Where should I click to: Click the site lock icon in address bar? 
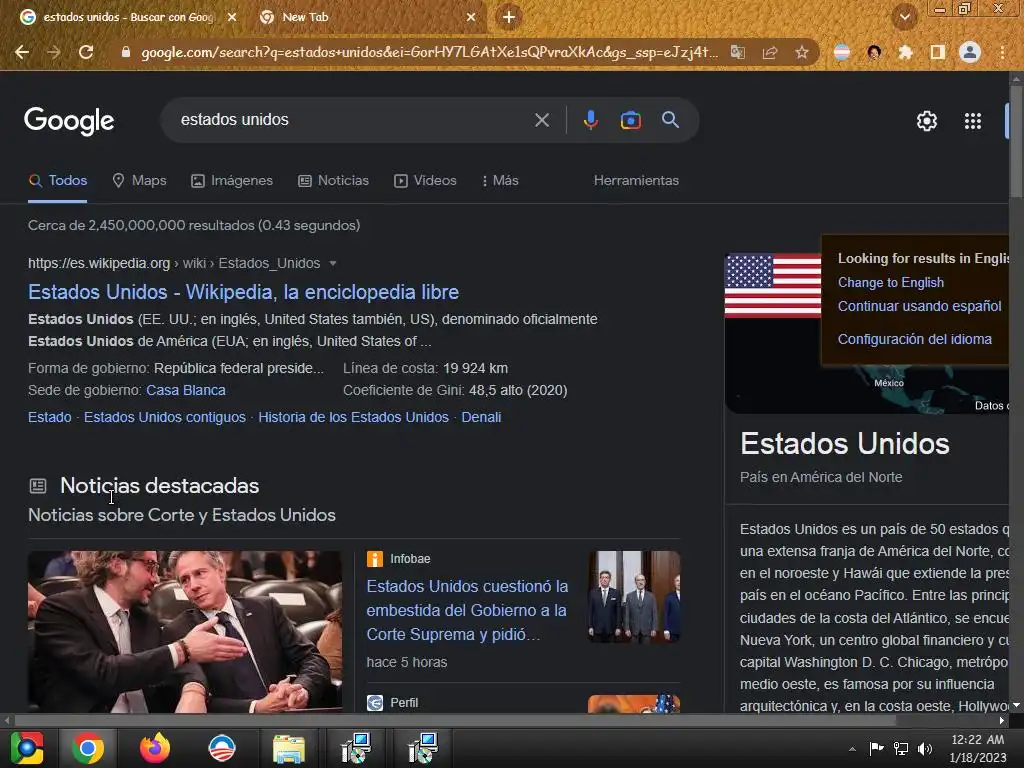(x=126, y=52)
